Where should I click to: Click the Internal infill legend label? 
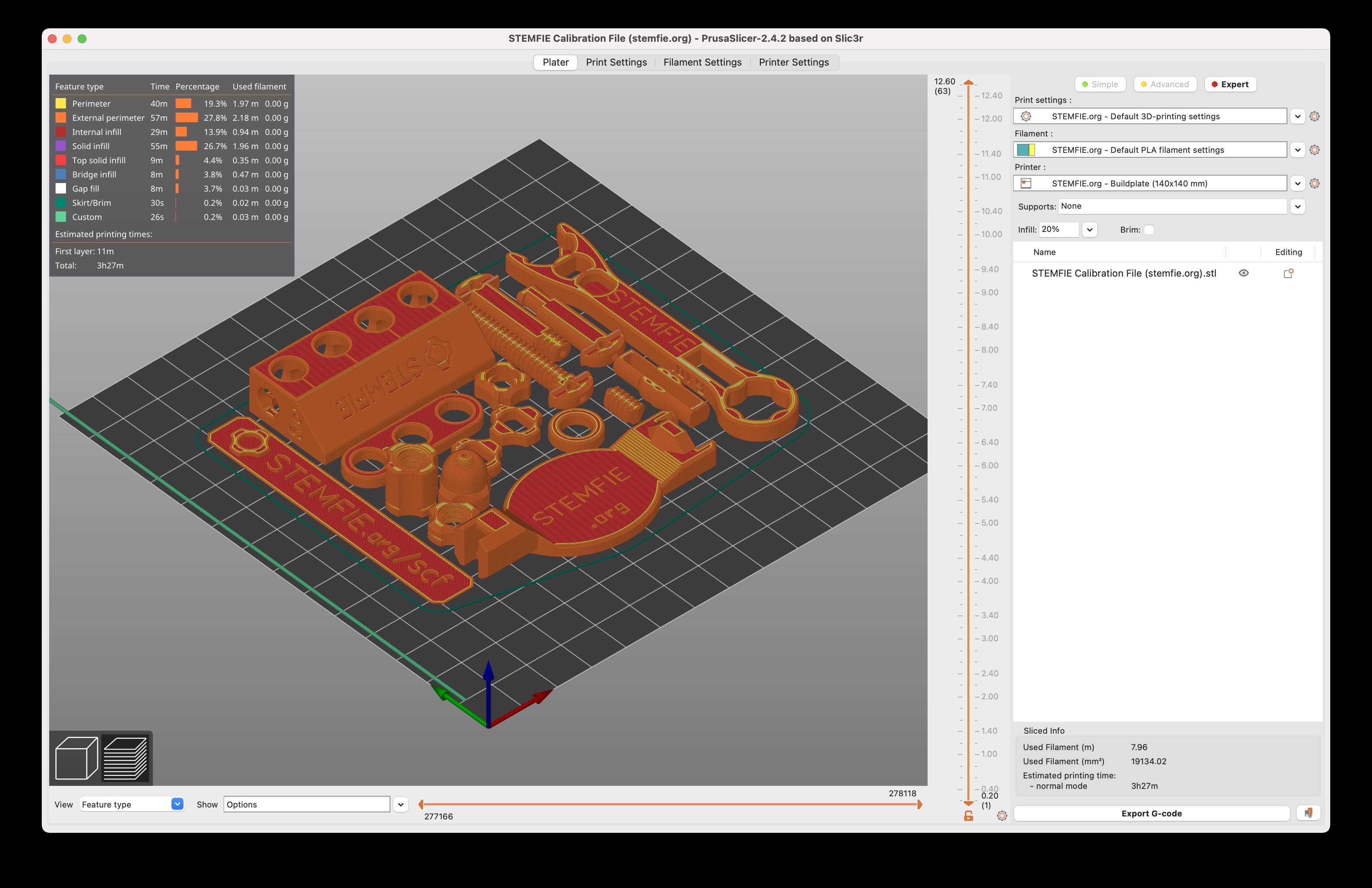(x=97, y=132)
